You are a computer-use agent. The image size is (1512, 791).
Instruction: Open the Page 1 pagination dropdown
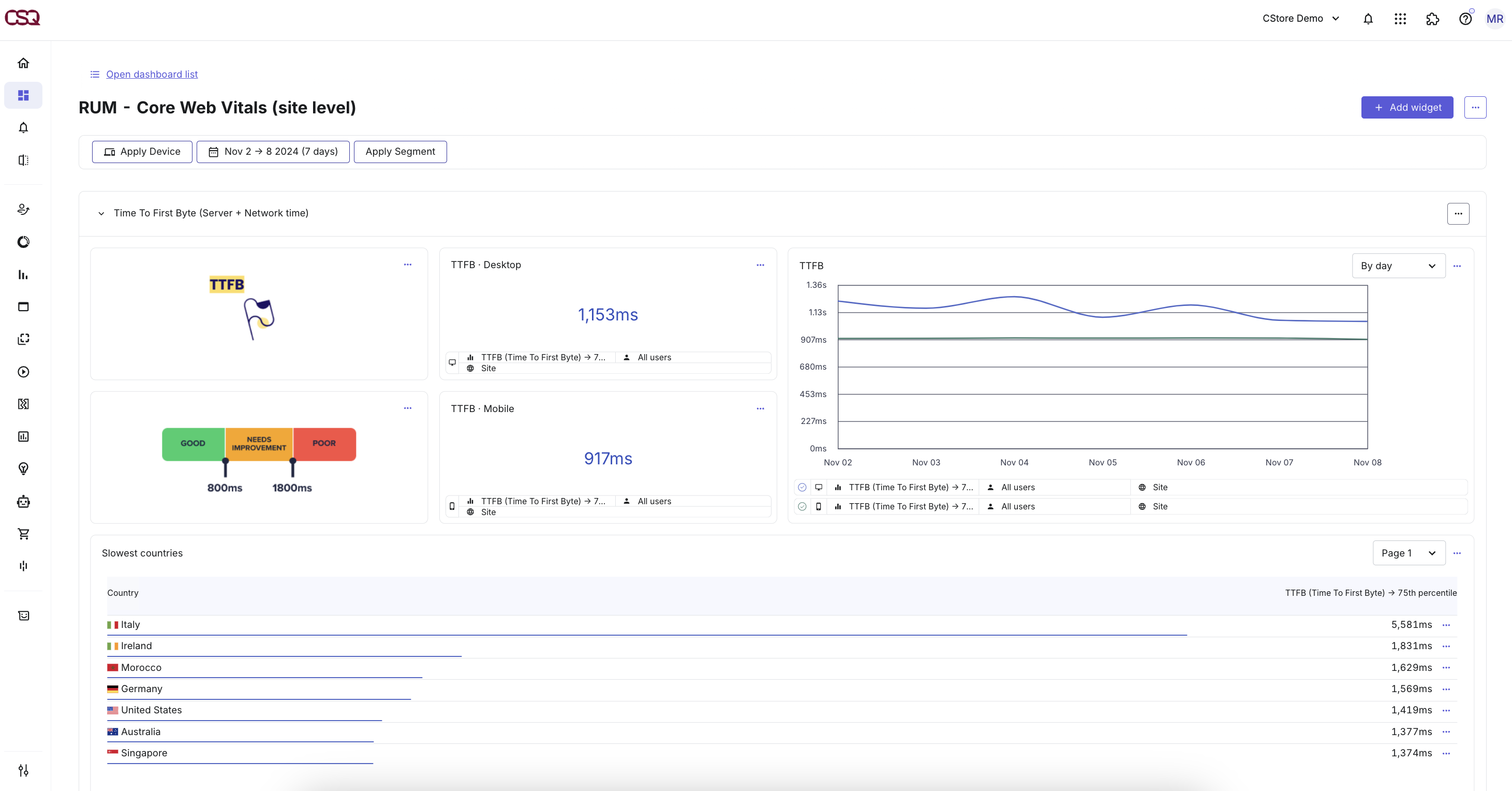[x=1409, y=553]
